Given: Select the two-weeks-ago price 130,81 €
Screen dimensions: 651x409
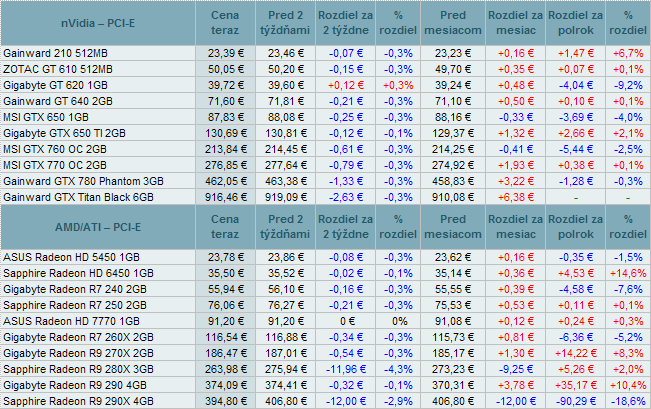Looking at the screenshot, I should 286,133.
